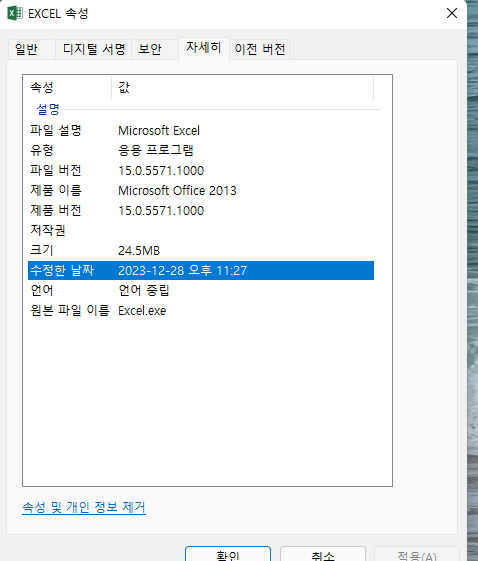Select the 저작권 property row

(201, 230)
